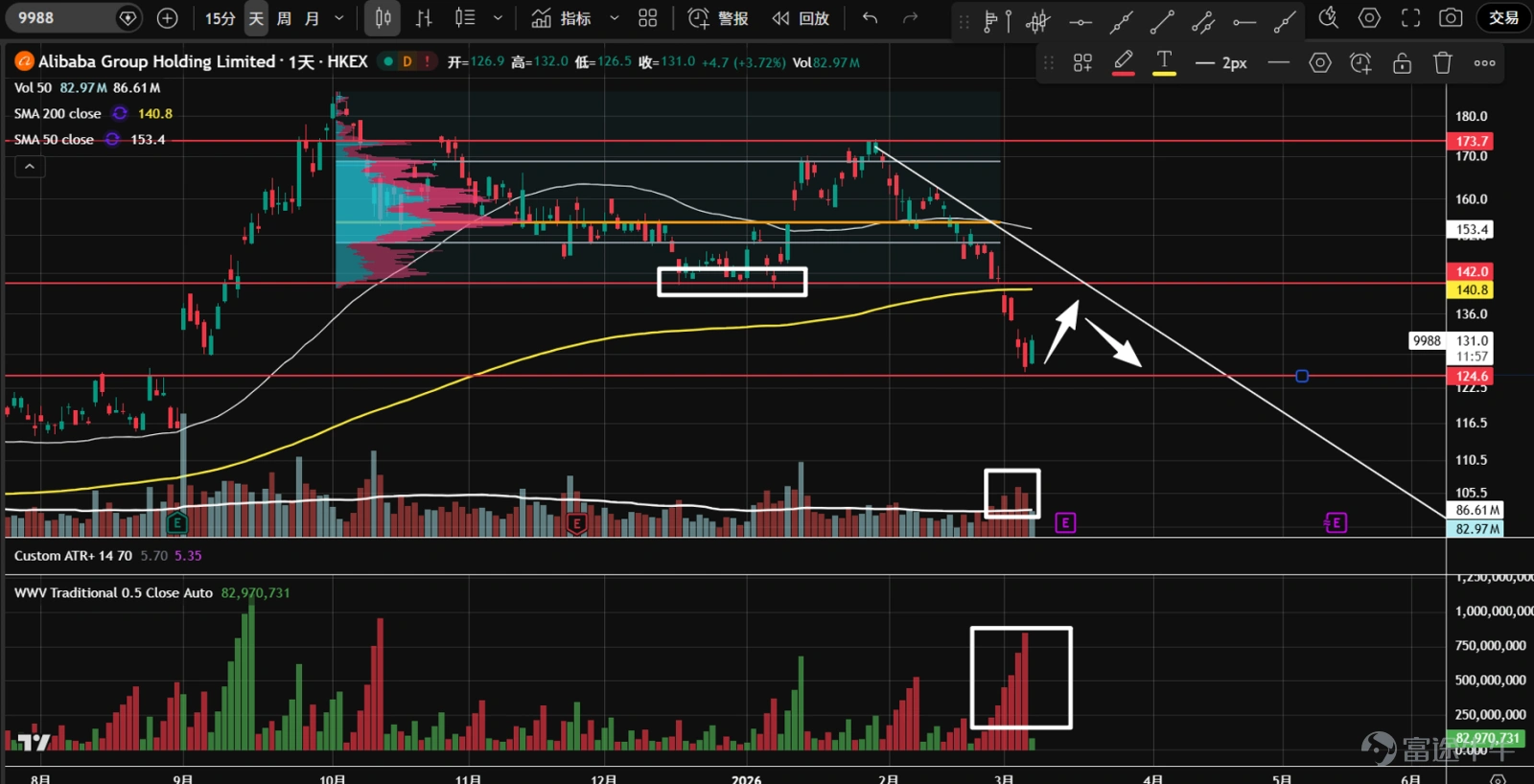
Task: Delete the selected drawing with trash icon
Action: [x=1442, y=63]
